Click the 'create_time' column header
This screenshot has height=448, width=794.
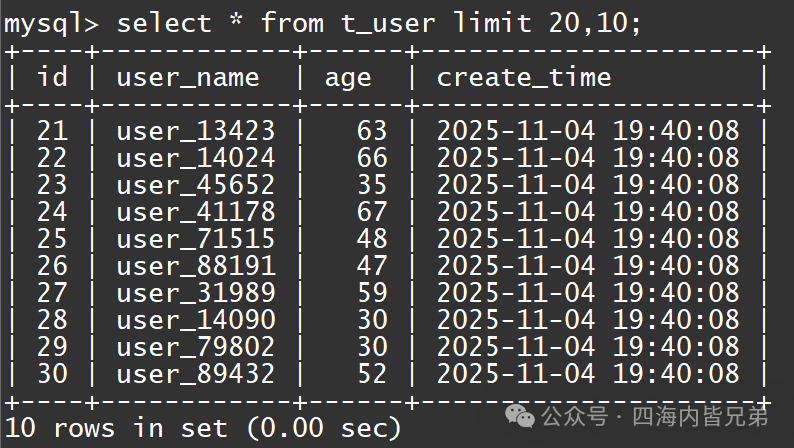(524, 78)
